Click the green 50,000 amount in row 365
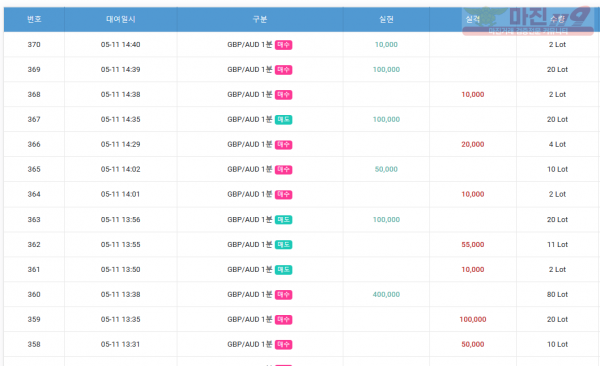Image resolution: width=600 pixels, height=366 pixels. [386, 169]
